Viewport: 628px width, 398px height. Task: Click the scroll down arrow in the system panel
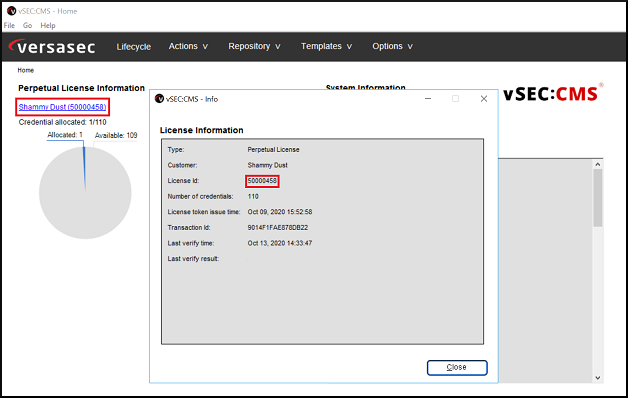598,378
